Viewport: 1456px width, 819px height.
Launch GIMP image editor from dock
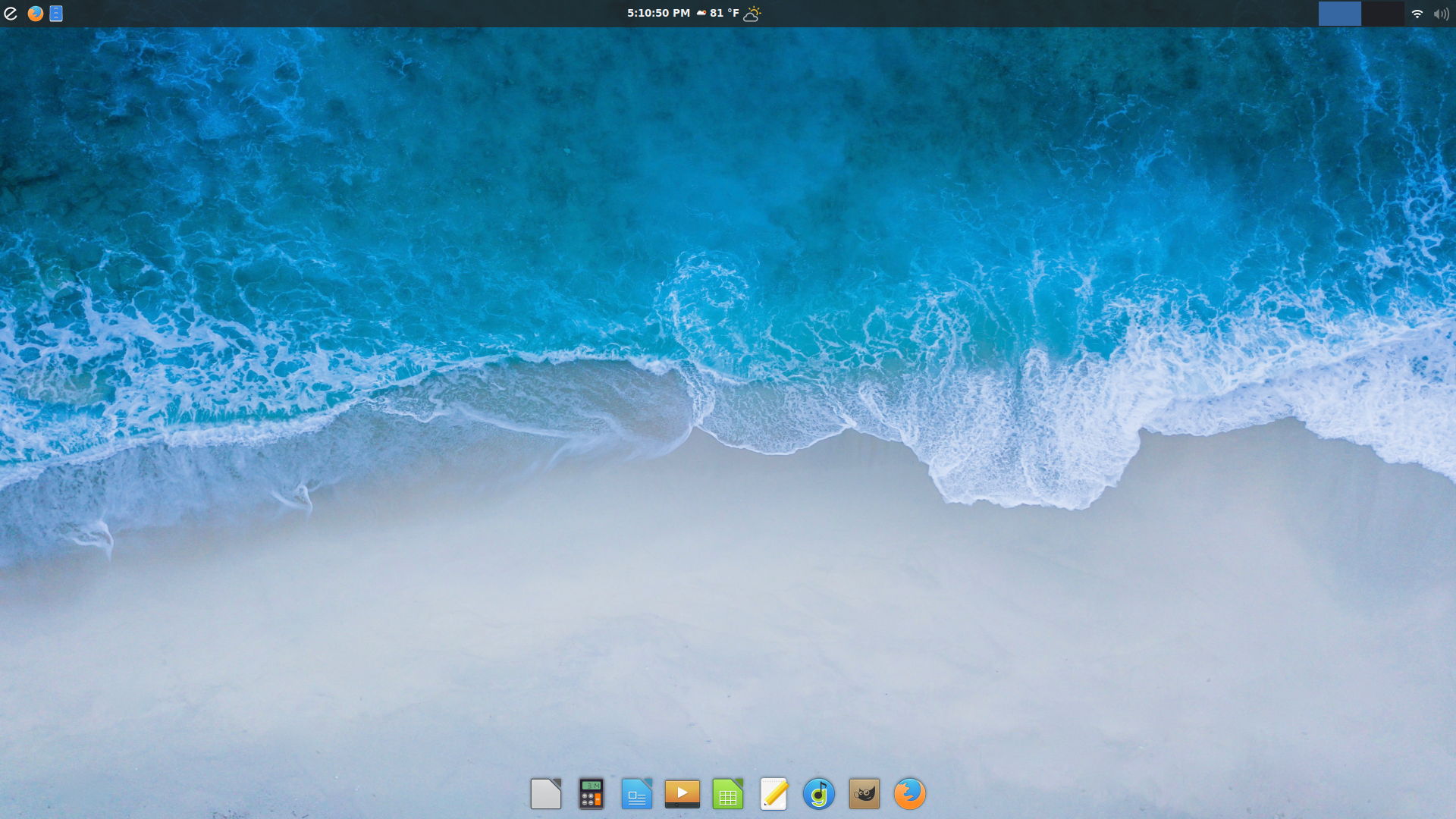tap(864, 794)
